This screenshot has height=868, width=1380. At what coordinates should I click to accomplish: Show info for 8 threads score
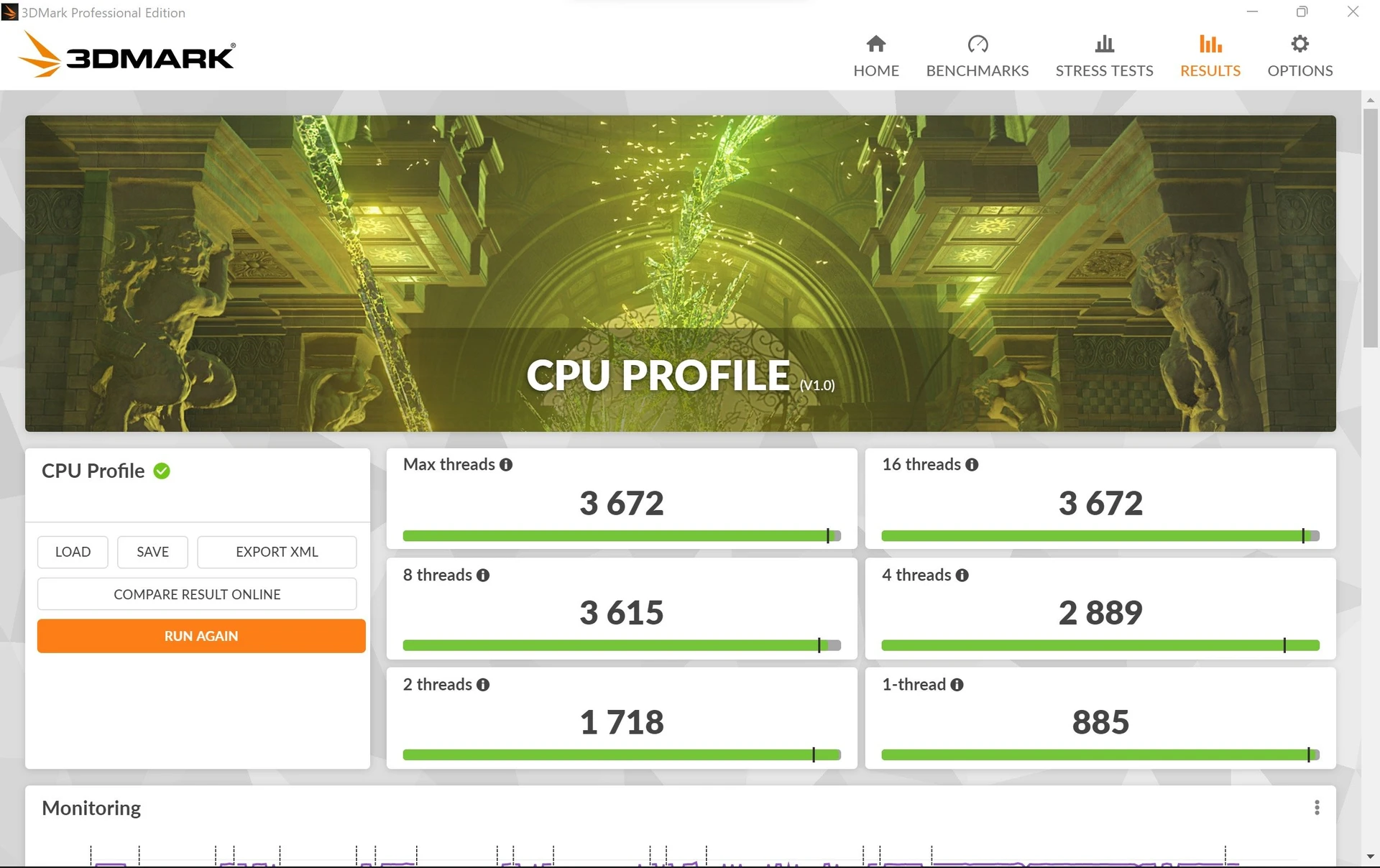[x=483, y=575]
